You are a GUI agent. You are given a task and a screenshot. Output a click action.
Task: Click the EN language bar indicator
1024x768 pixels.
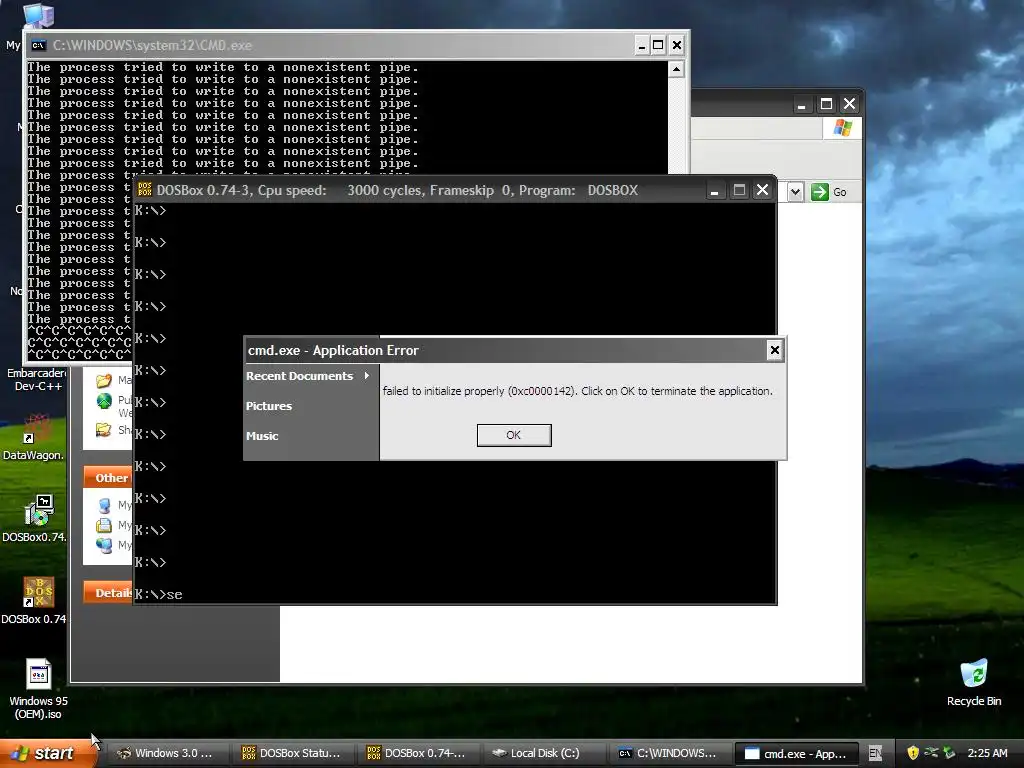coord(875,753)
